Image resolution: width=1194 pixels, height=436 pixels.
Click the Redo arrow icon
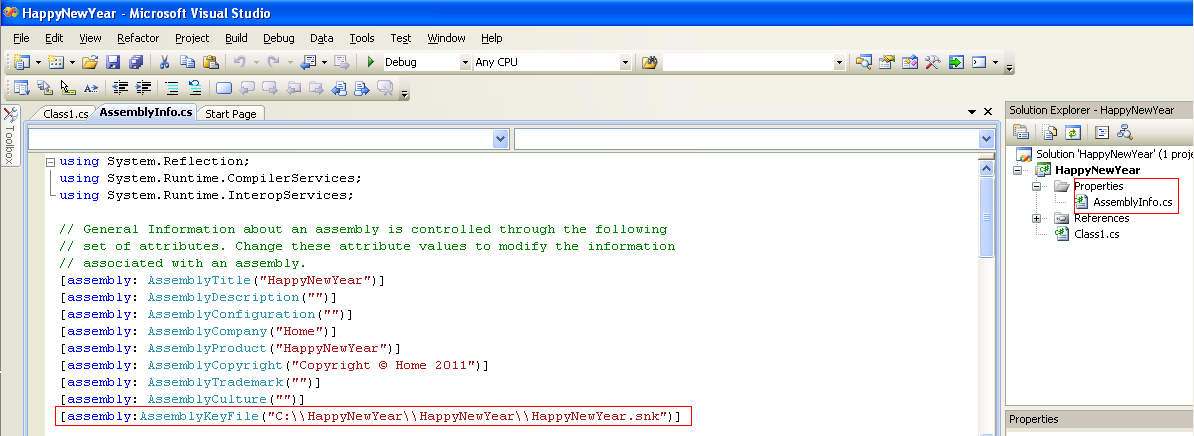pyautogui.click(x=273, y=62)
